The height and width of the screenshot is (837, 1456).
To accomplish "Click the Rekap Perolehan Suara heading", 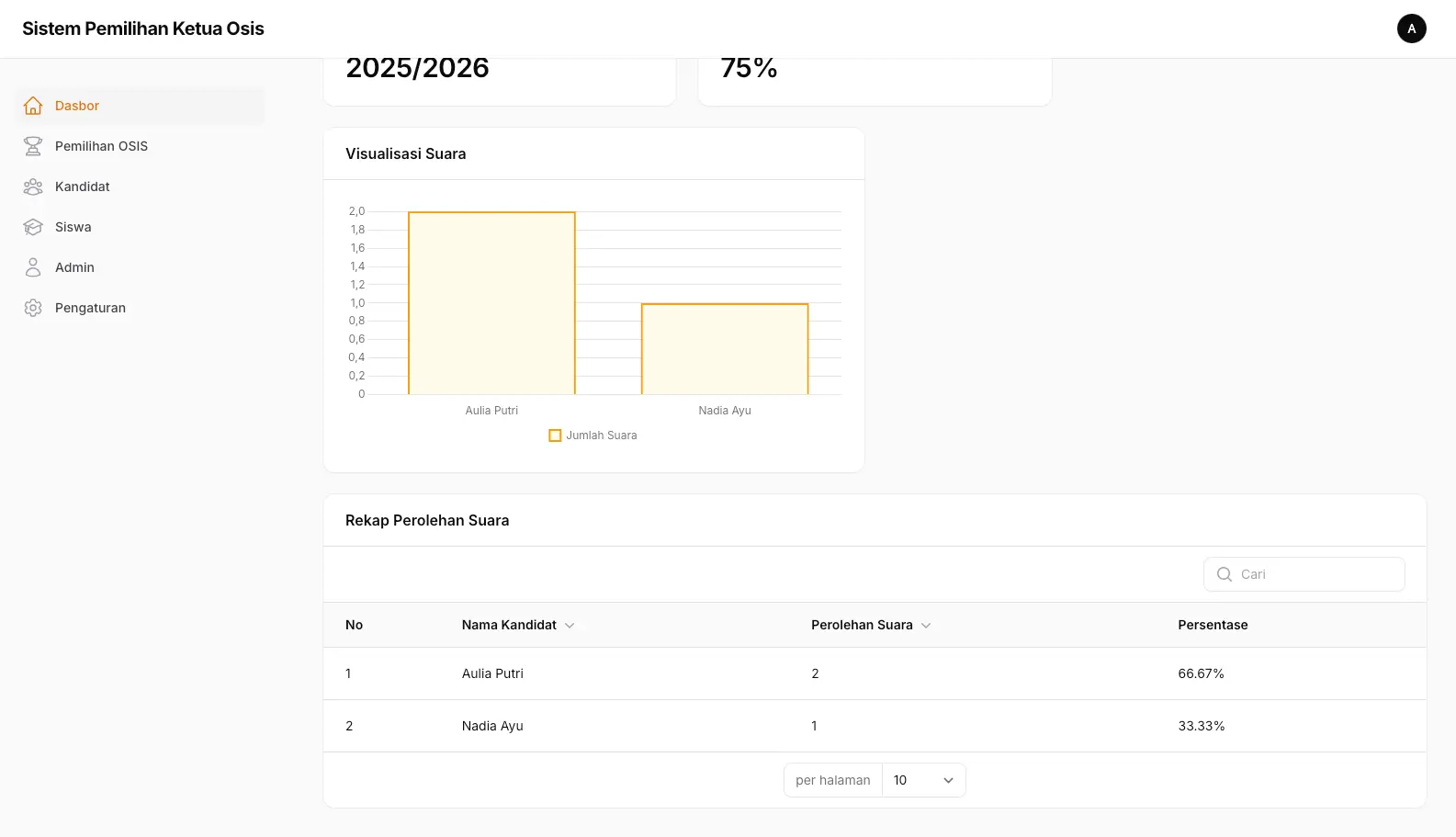I will [427, 520].
